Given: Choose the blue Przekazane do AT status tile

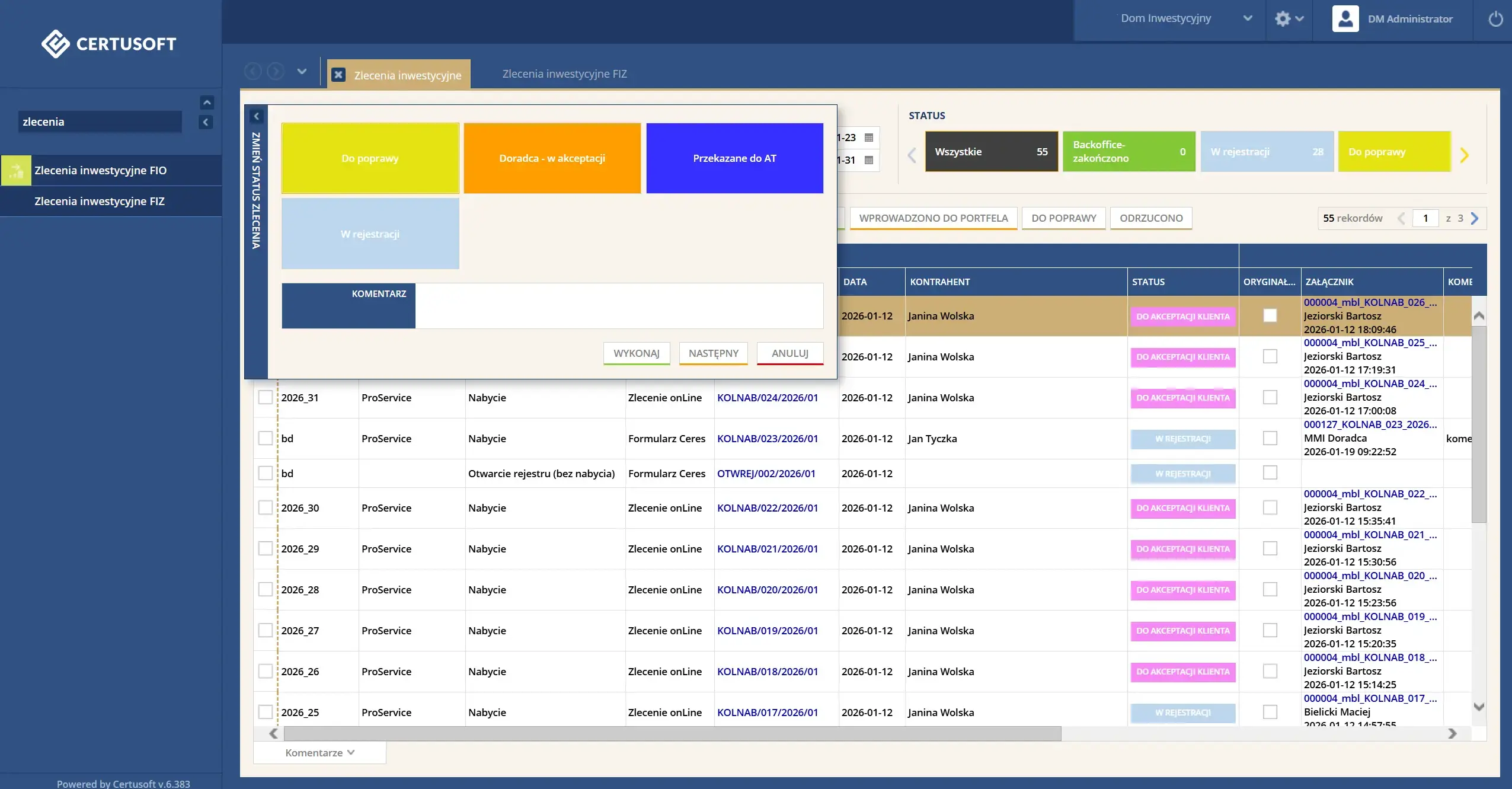Looking at the screenshot, I should [x=734, y=158].
